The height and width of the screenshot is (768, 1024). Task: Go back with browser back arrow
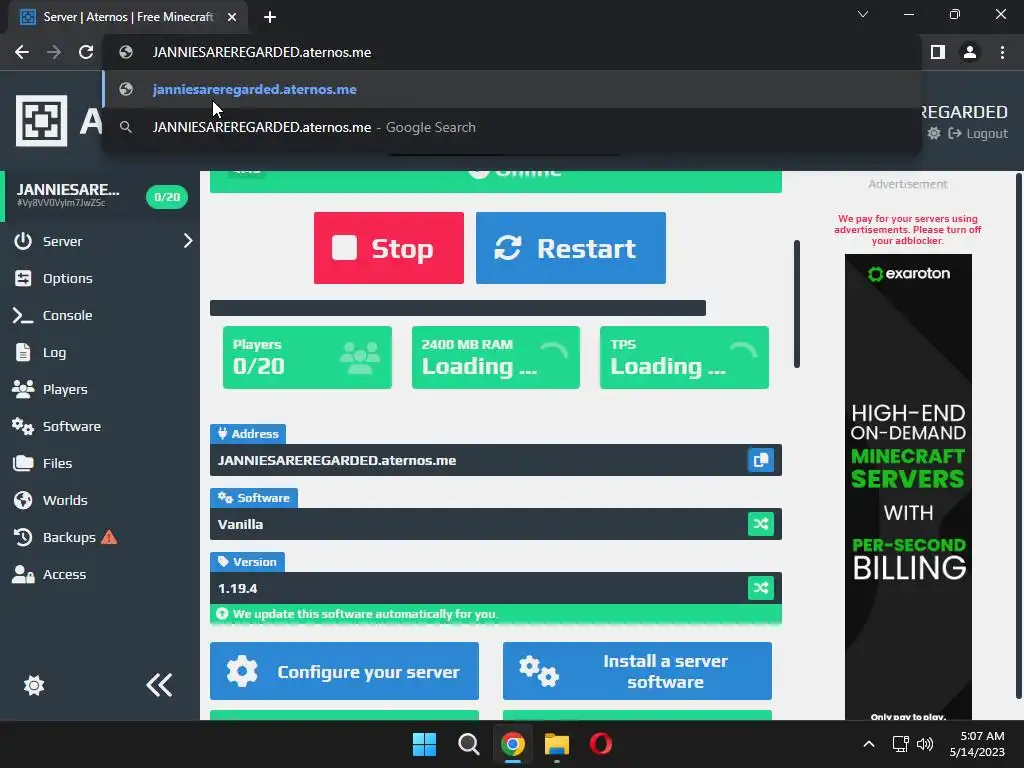coord(22,52)
